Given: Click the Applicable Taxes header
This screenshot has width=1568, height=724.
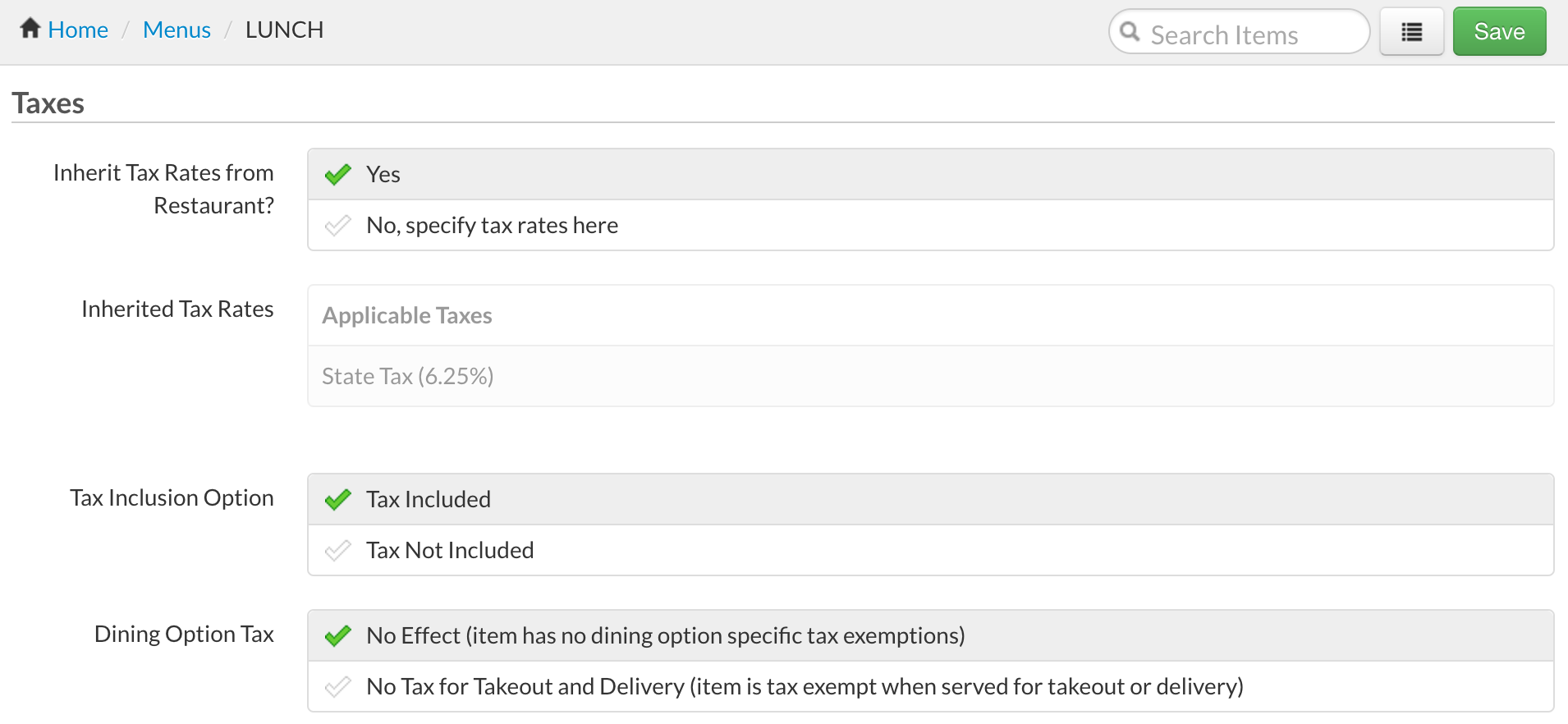Looking at the screenshot, I should pos(407,316).
